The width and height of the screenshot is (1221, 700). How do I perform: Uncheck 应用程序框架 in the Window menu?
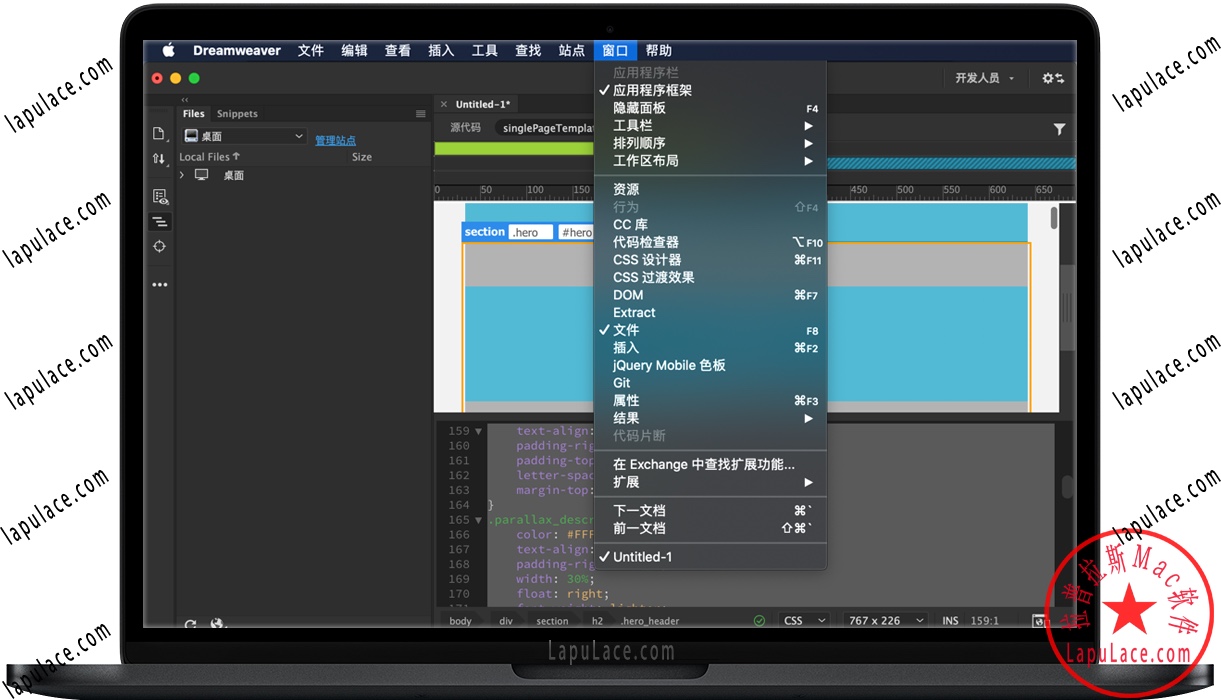click(652, 90)
